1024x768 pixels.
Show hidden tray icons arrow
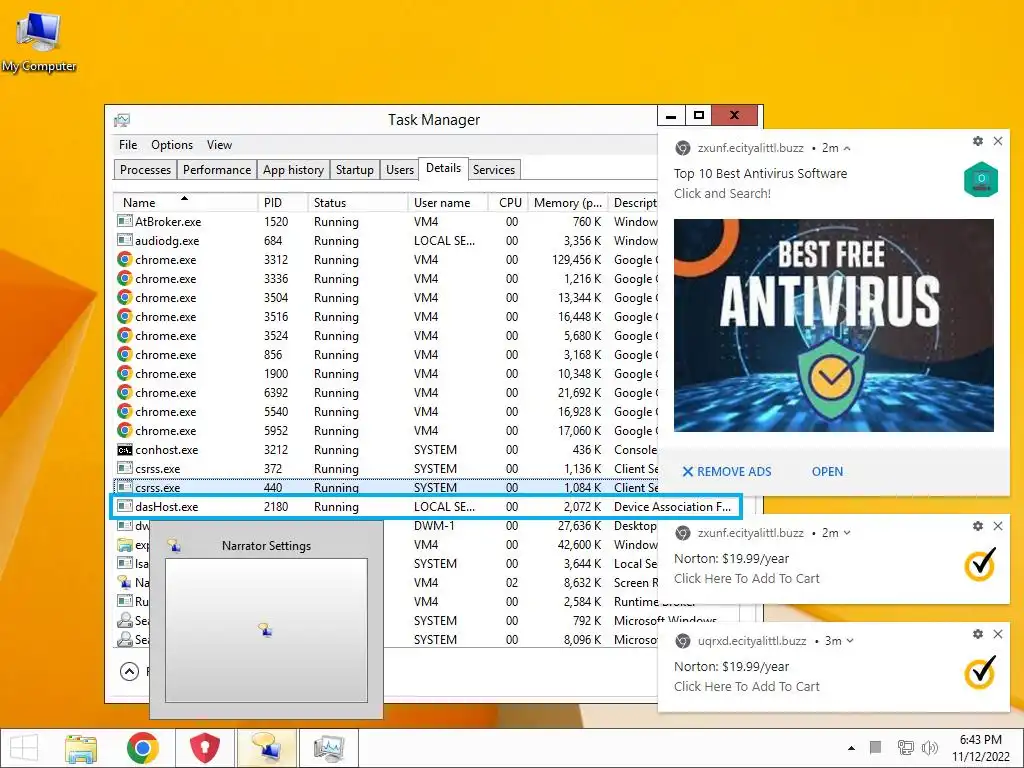[x=851, y=748]
